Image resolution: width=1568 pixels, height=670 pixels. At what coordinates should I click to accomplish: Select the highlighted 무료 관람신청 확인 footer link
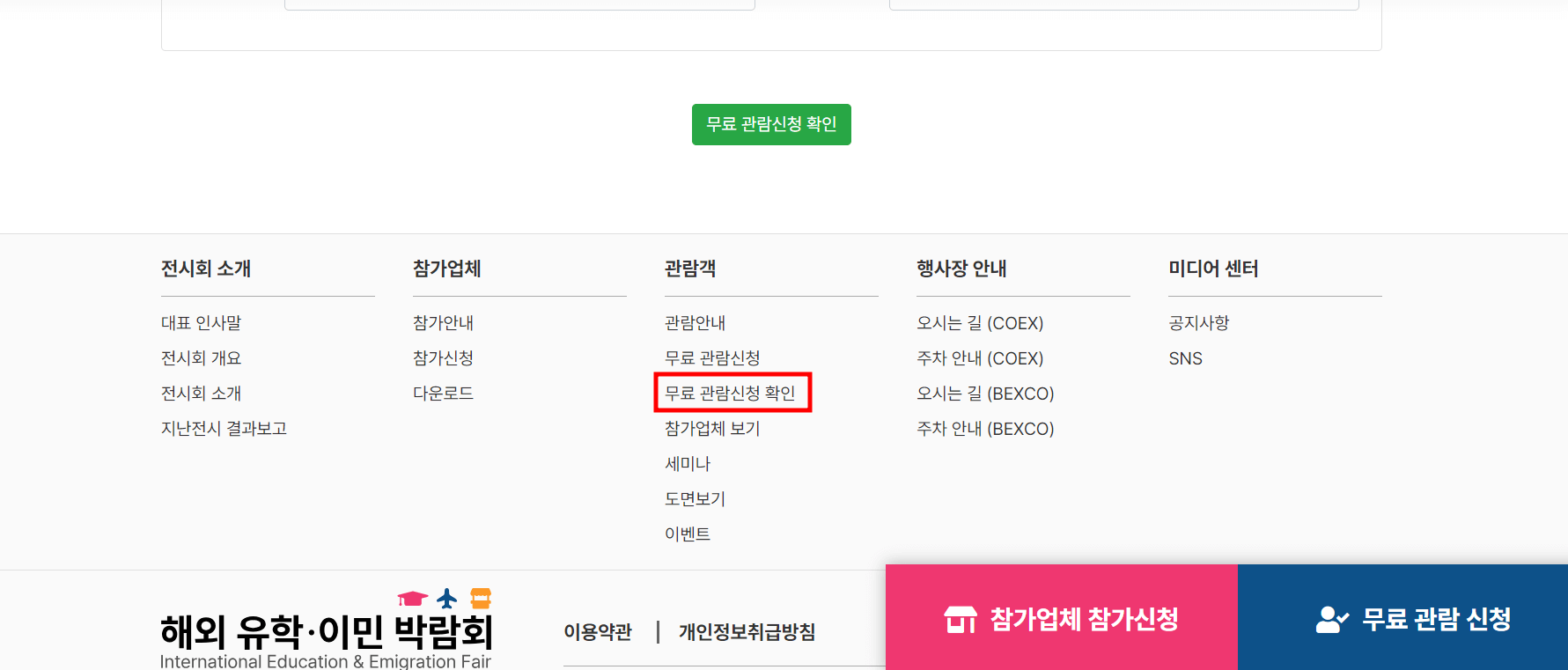click(x=732, y=393)
